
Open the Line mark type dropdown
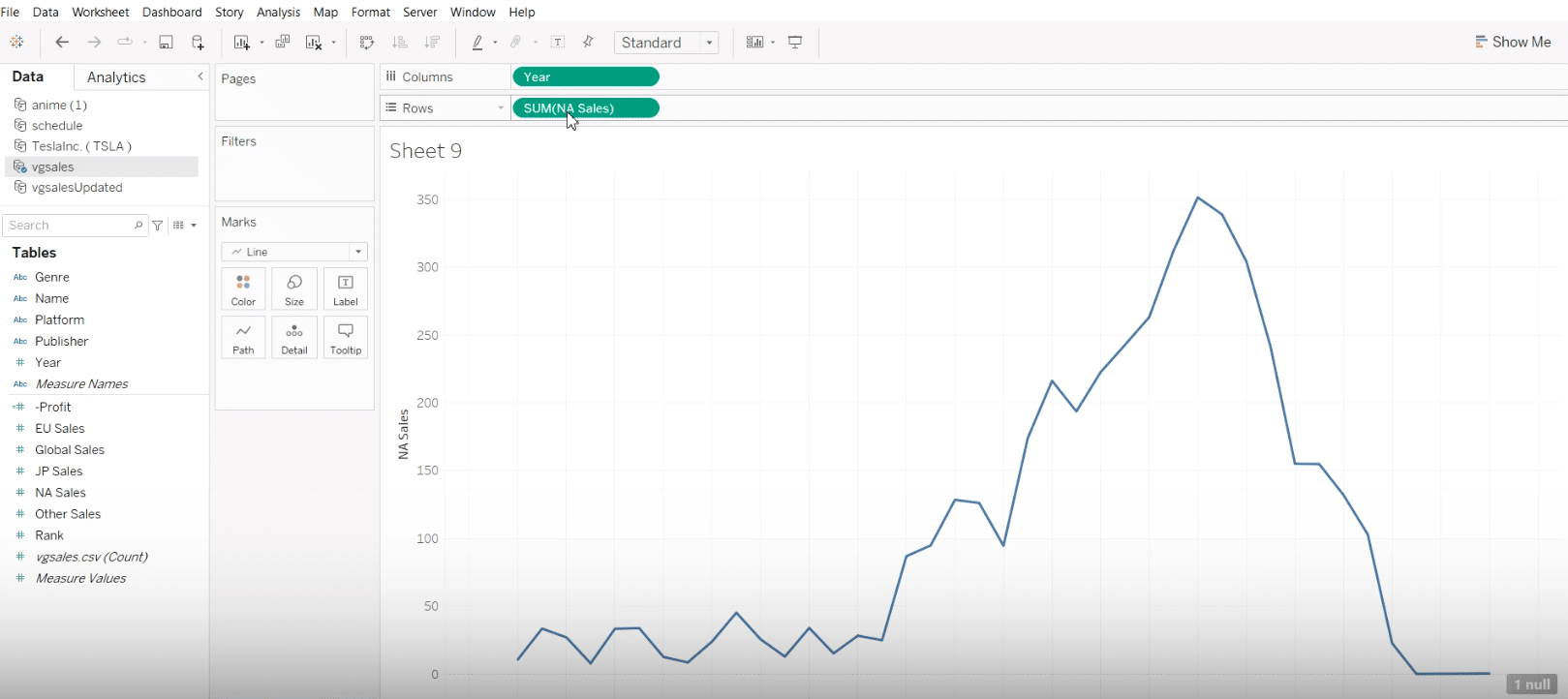(294, 252)
